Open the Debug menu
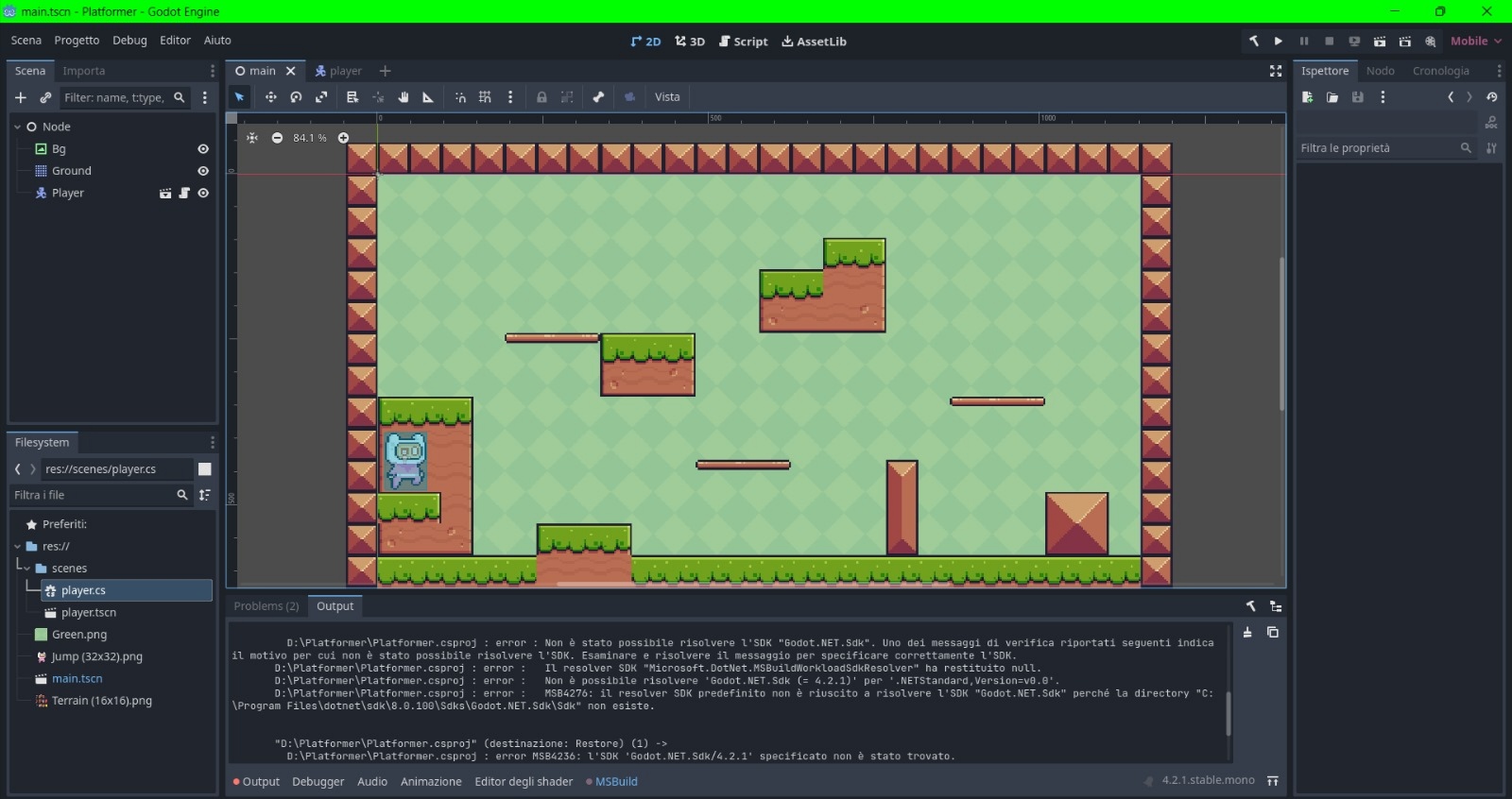The height and width of the screenshot is (799, 1512). tap(129, 41)
